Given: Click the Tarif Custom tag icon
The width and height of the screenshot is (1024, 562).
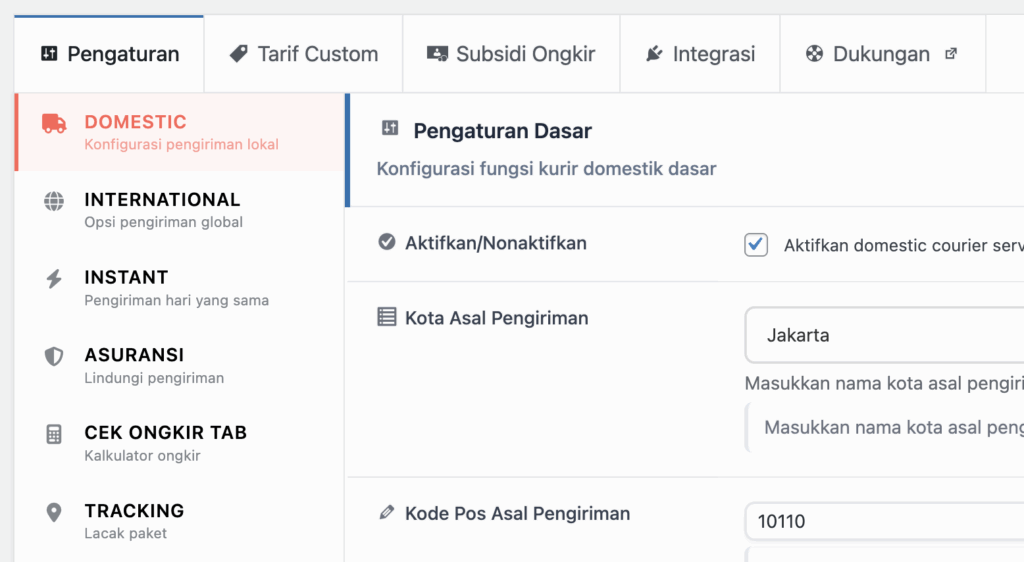Looking at the screenshot, I should [238, 54].
